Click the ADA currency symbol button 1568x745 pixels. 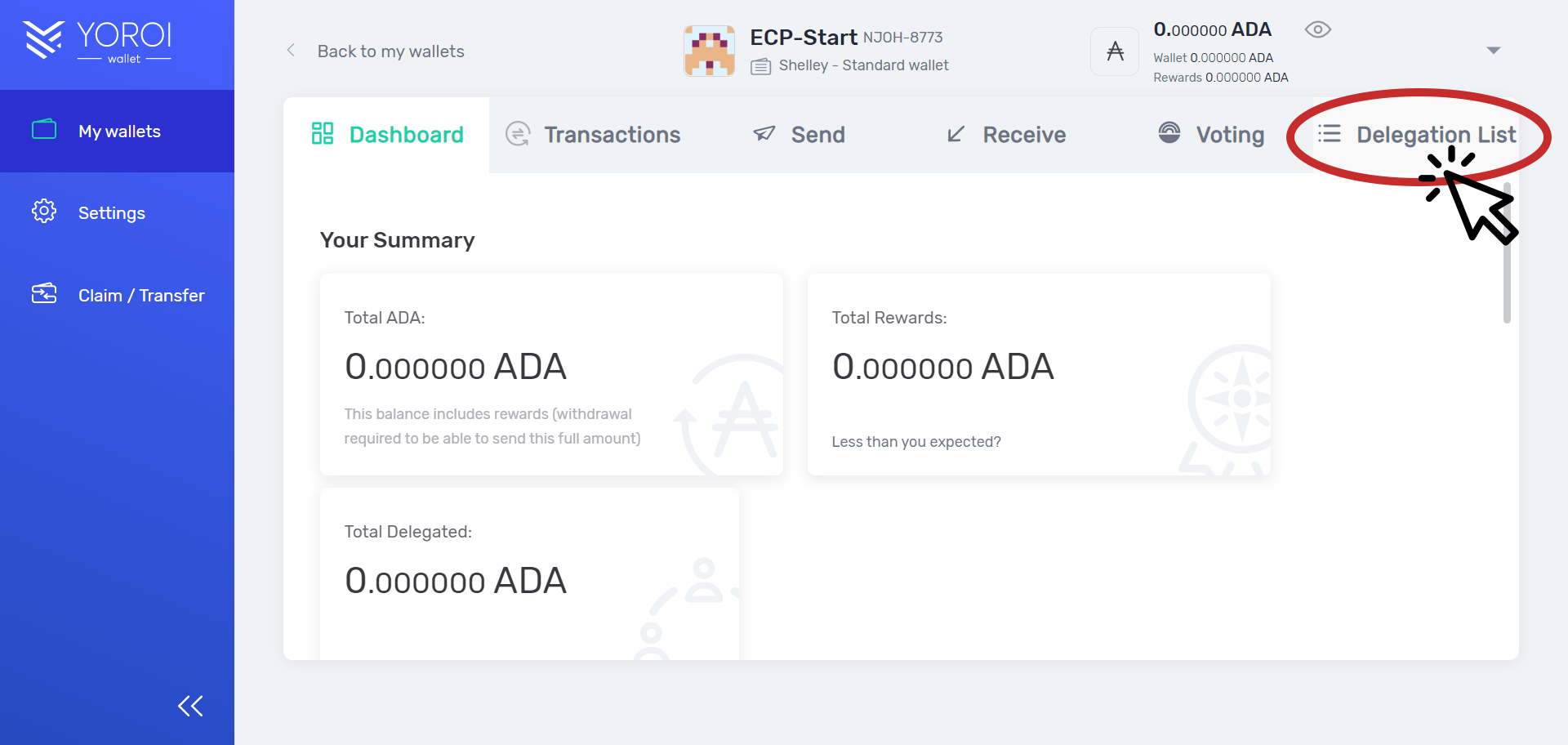click(1114, 51)
